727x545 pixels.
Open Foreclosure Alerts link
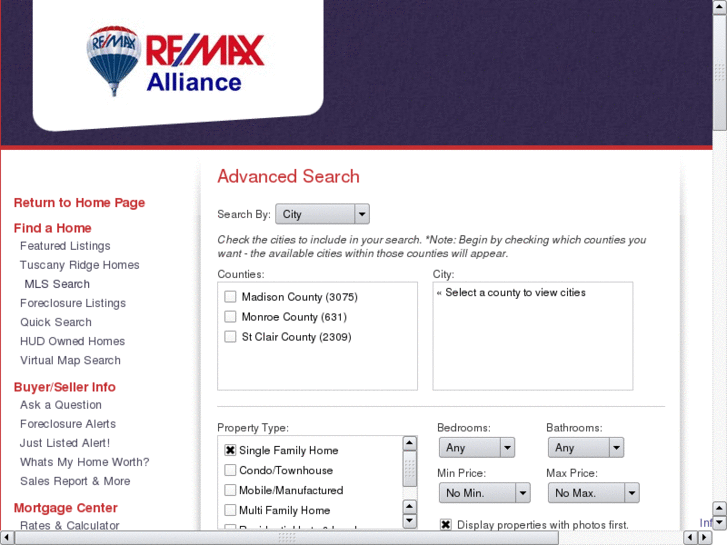point(68,424)
